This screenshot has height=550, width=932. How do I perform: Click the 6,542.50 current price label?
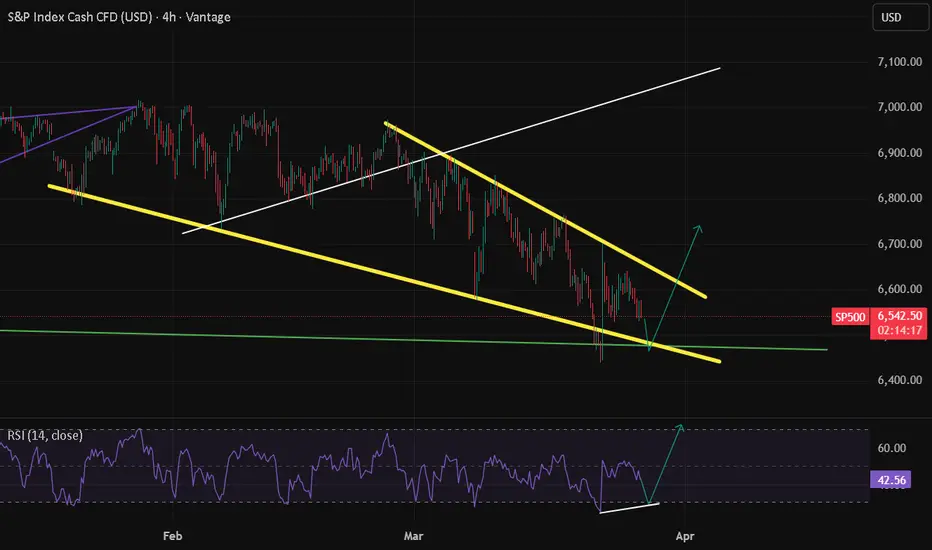coord(900,316)
